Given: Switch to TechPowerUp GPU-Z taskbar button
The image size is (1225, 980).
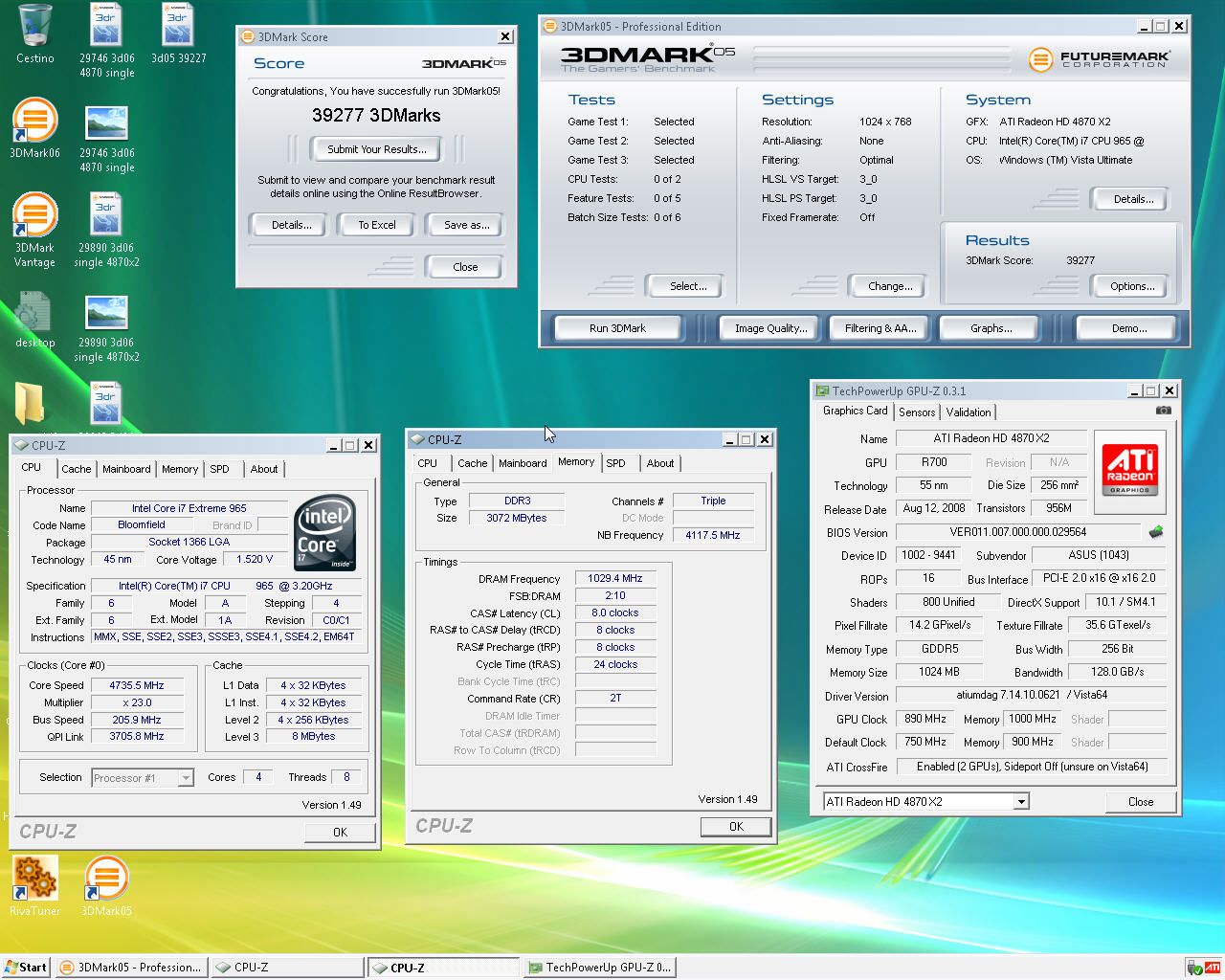Looking at the screenshot, I should [x=600, y=968].
